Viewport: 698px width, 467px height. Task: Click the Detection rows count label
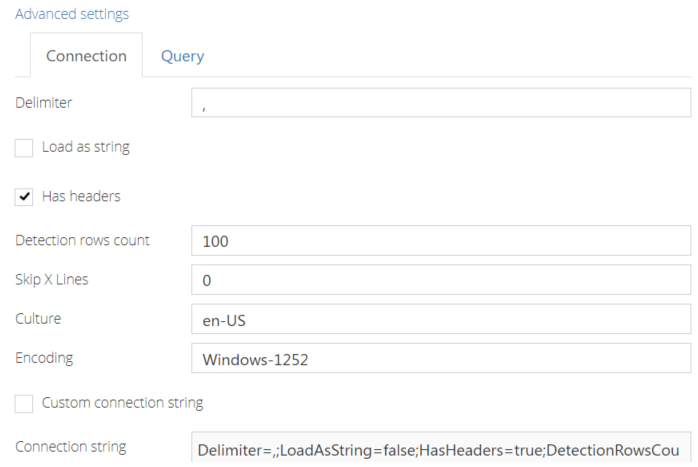(x=82, y=240)
